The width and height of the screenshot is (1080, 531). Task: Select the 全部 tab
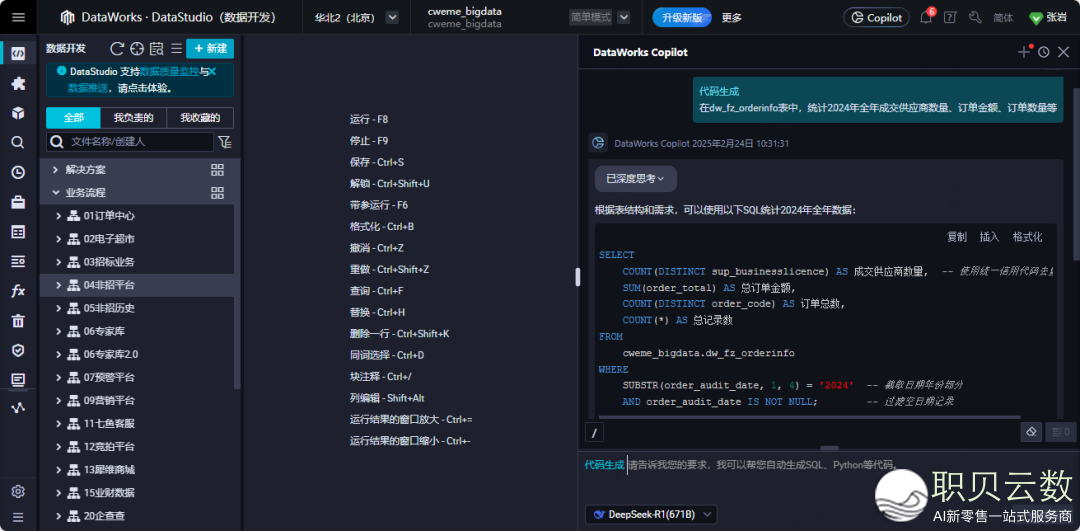(73, 118)
